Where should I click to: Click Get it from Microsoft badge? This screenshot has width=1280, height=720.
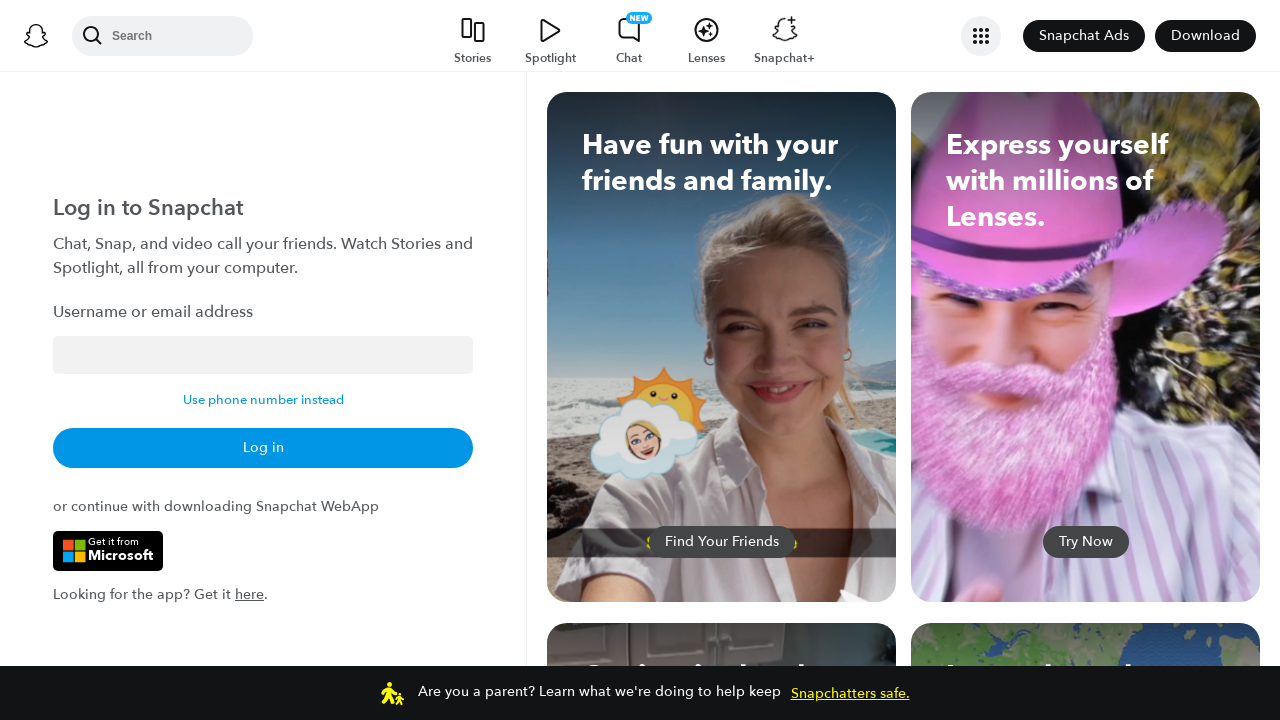108,551
